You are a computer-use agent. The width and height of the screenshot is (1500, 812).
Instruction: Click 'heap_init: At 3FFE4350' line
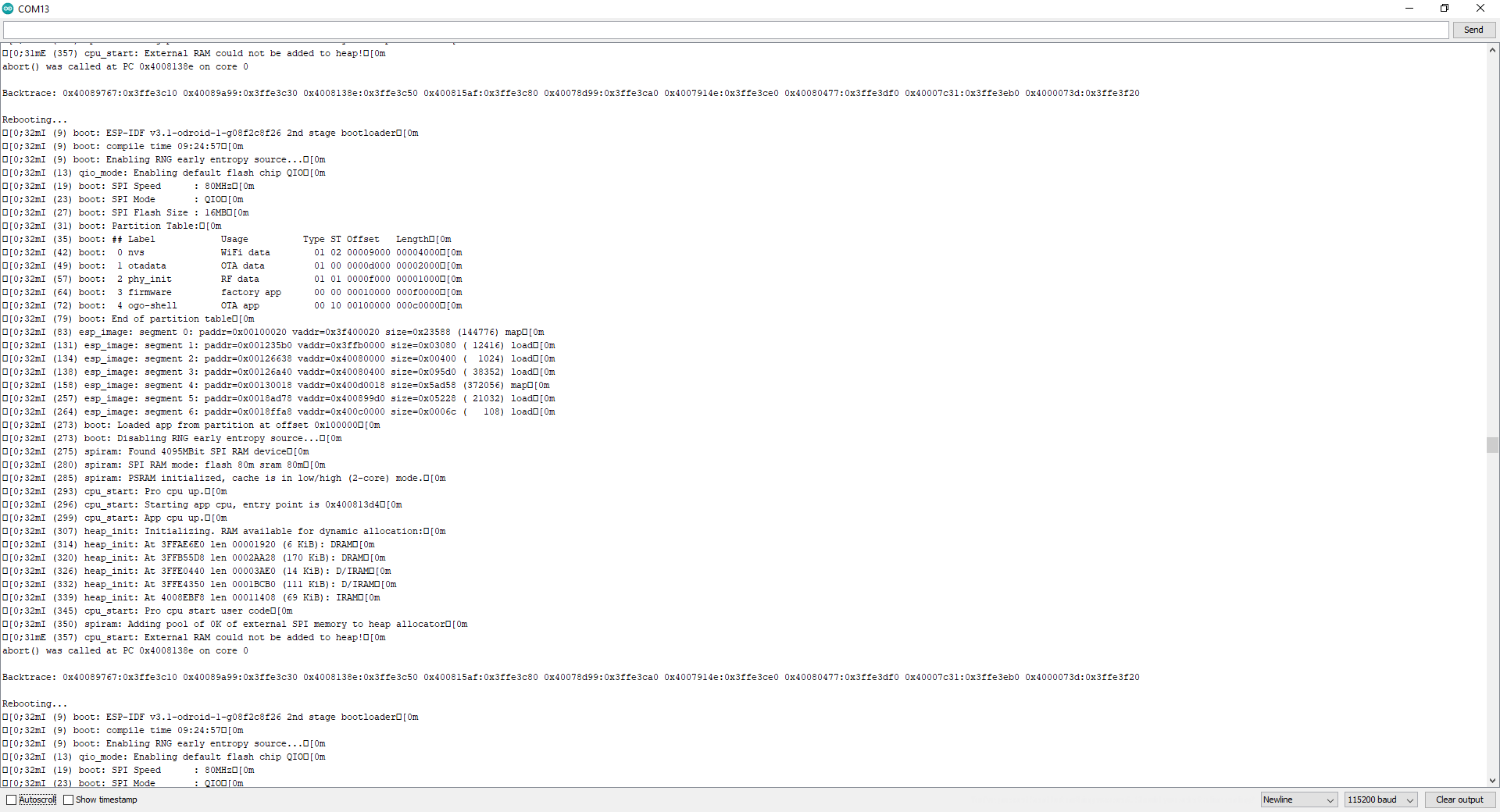(x=199, y=584)
